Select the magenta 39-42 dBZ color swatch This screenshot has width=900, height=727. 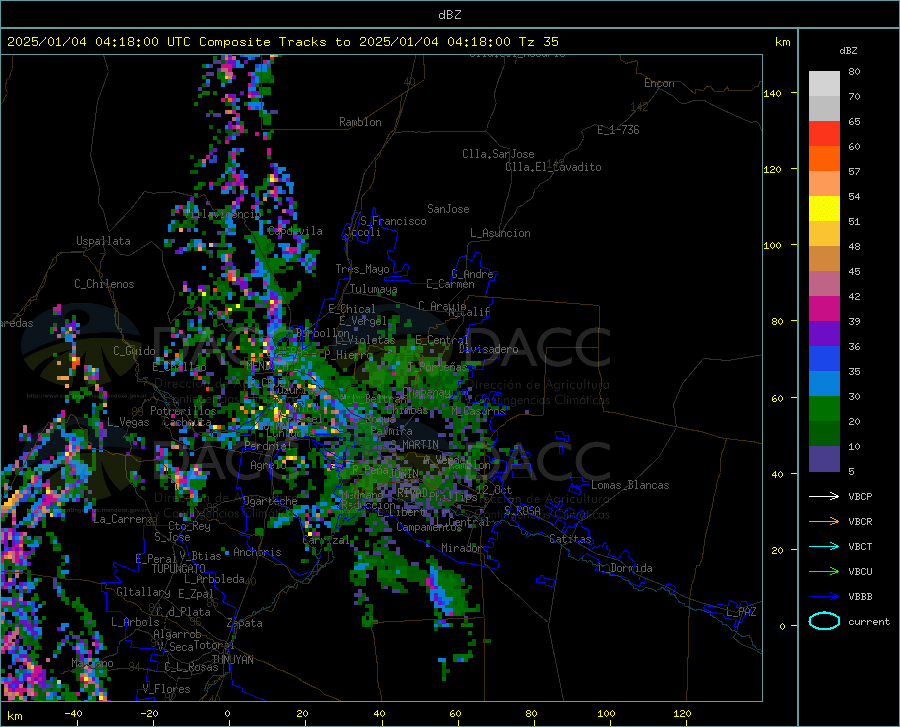(x=824, y=309)
